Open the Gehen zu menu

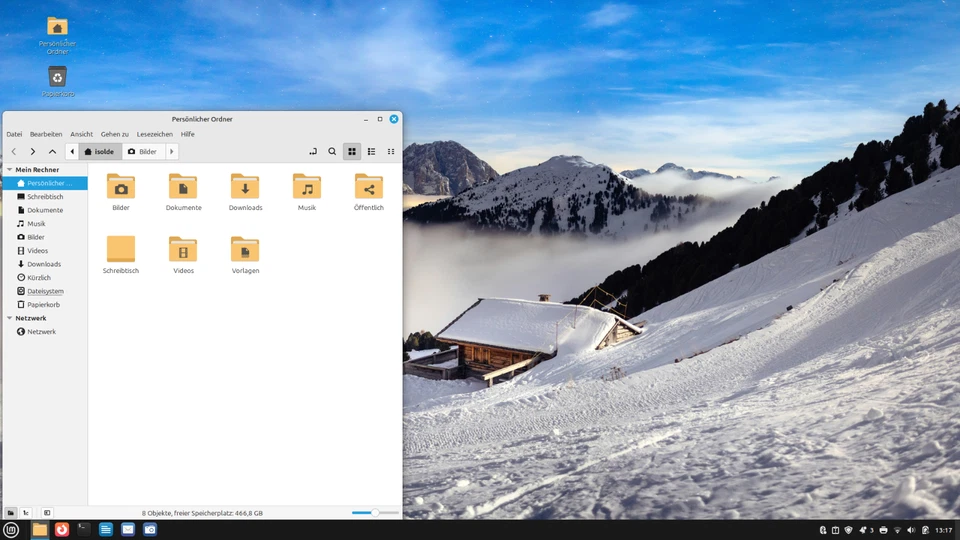point(114,134)
